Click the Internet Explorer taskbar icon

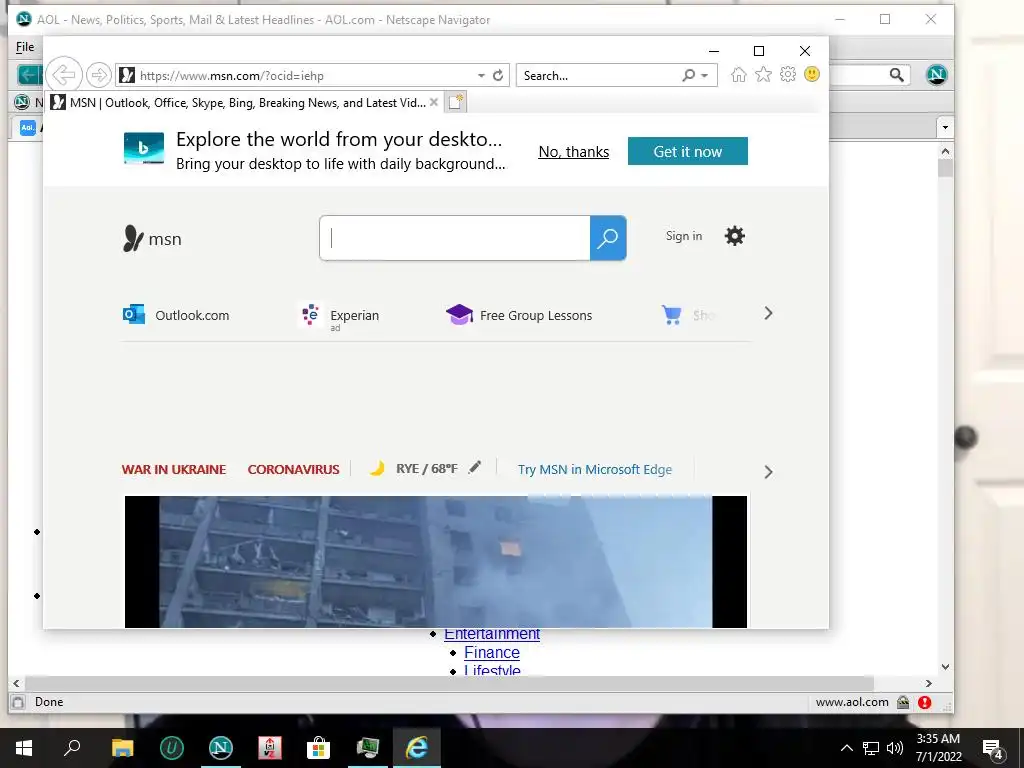(417, 748)
